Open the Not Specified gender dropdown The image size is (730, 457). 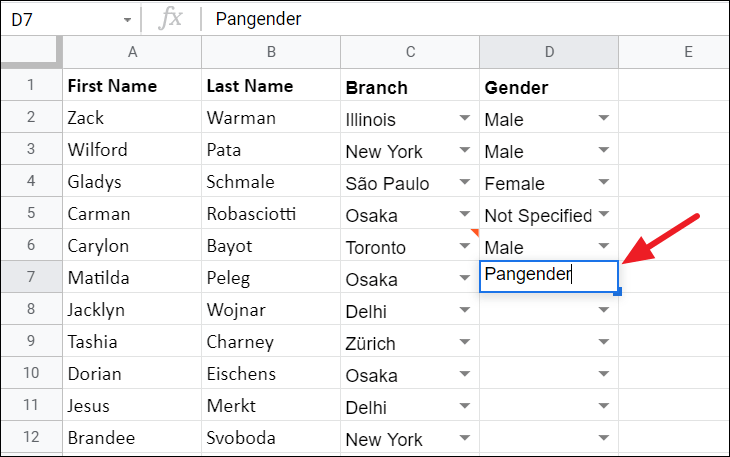click(603, 215)
